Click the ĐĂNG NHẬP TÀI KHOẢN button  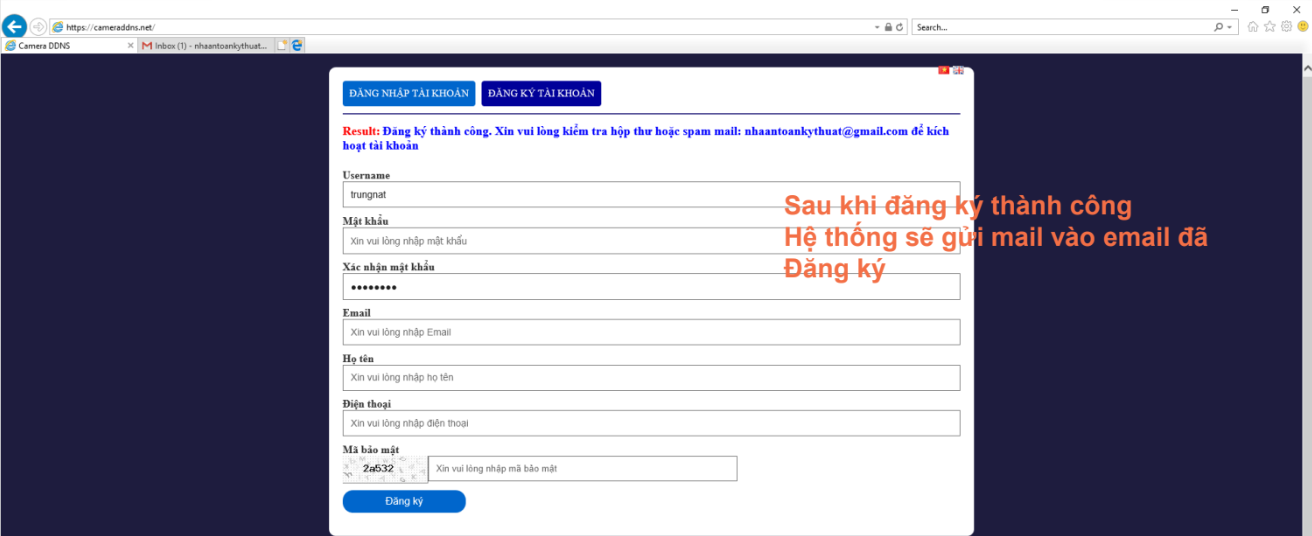(x=409, y=93)
